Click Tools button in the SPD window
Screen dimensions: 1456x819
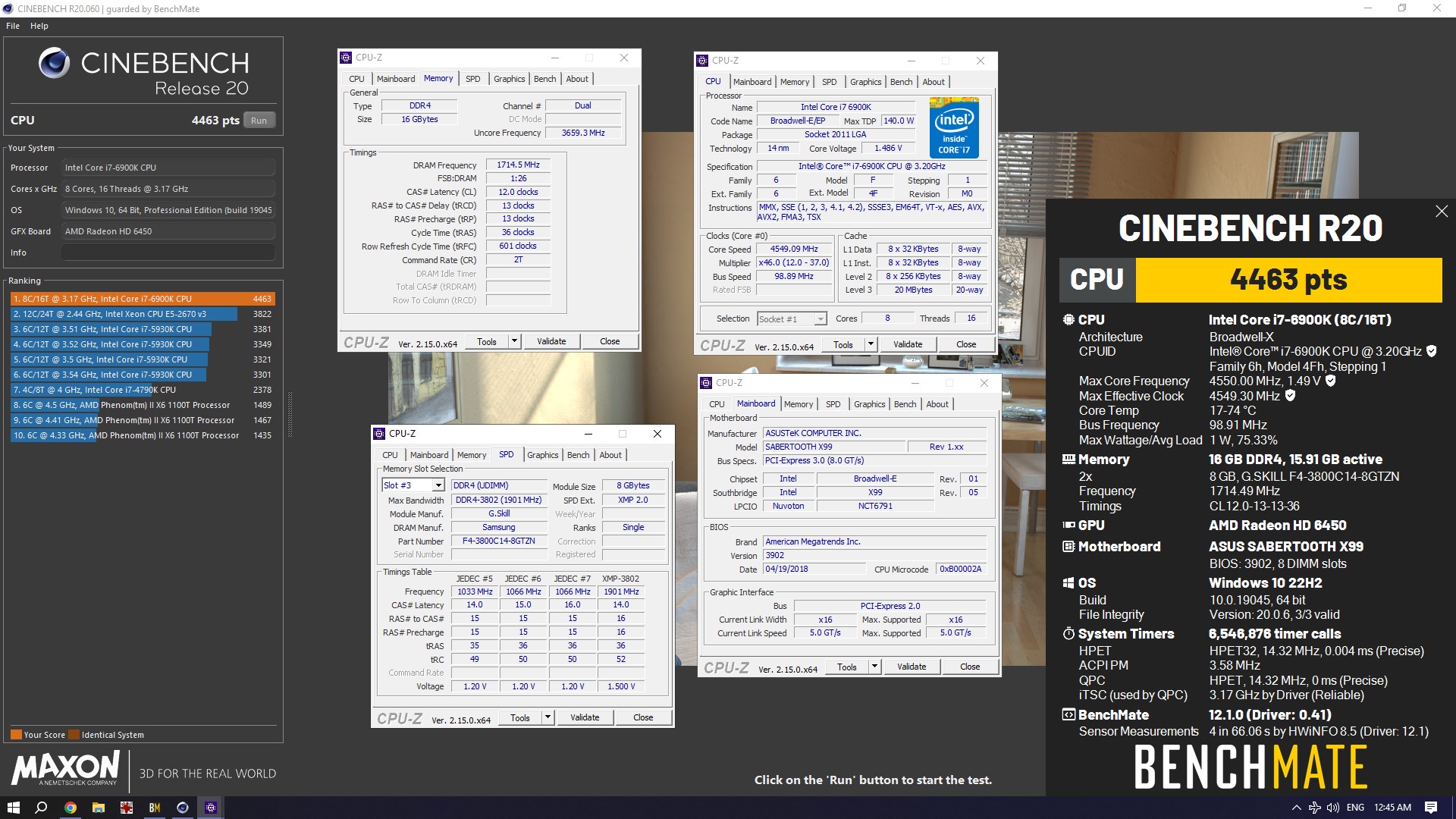point(520,717)
